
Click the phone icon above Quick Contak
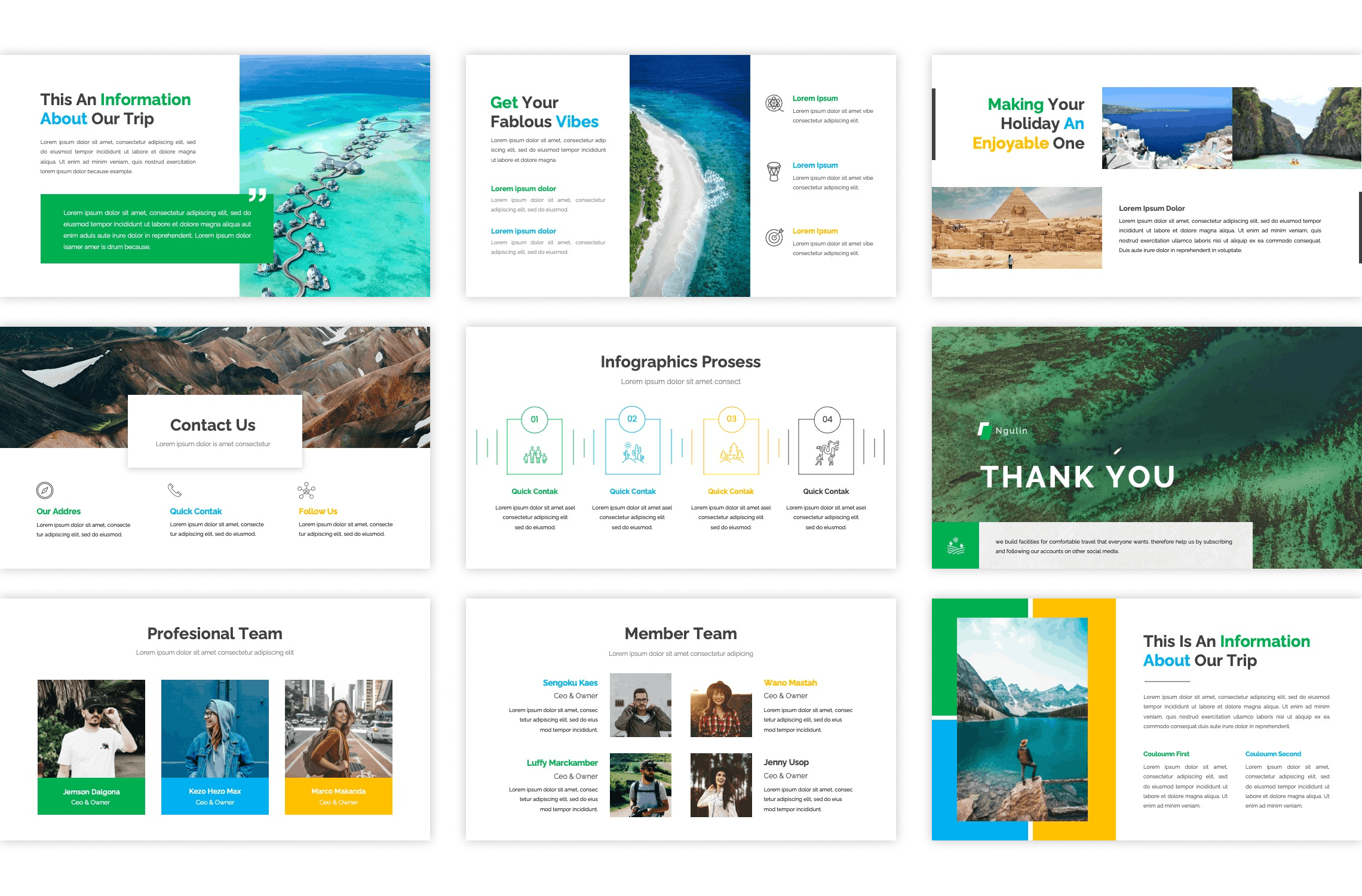(x=174, y=490)
